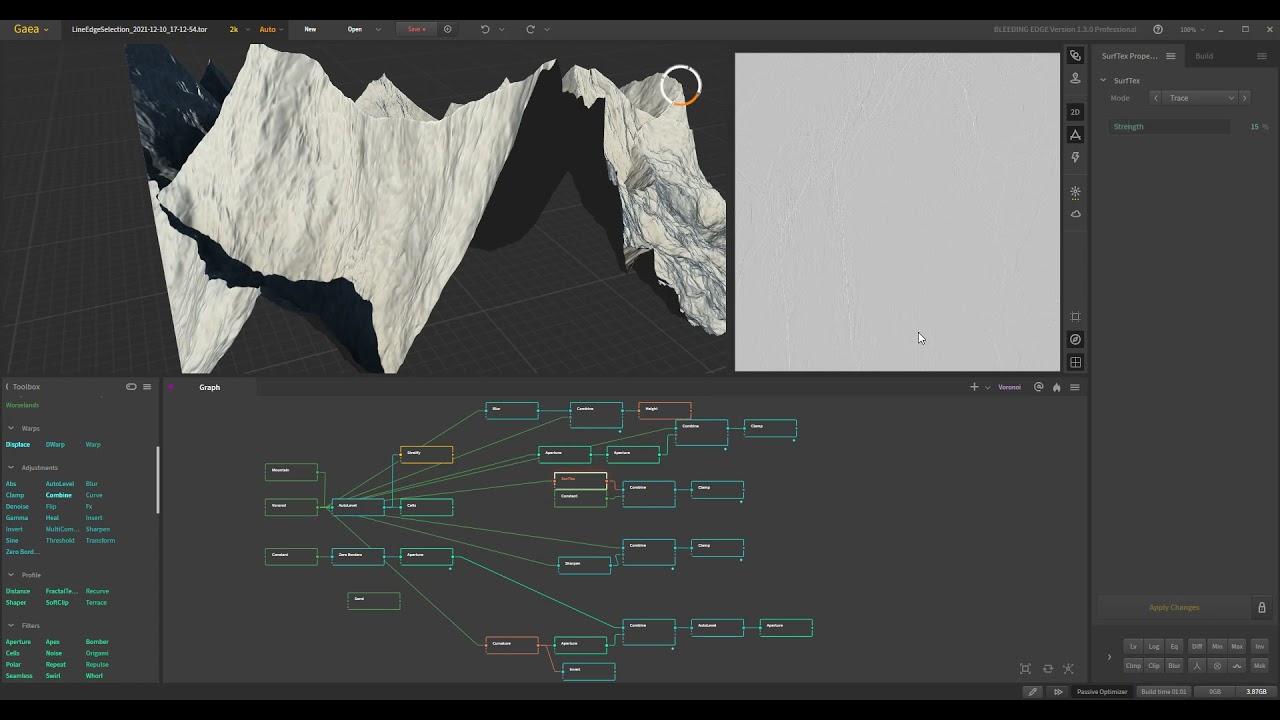This screenshot has height=720, width=1280.
Task: Click the Open menu item
Action: pyautogui.click(x=355, y=29)
